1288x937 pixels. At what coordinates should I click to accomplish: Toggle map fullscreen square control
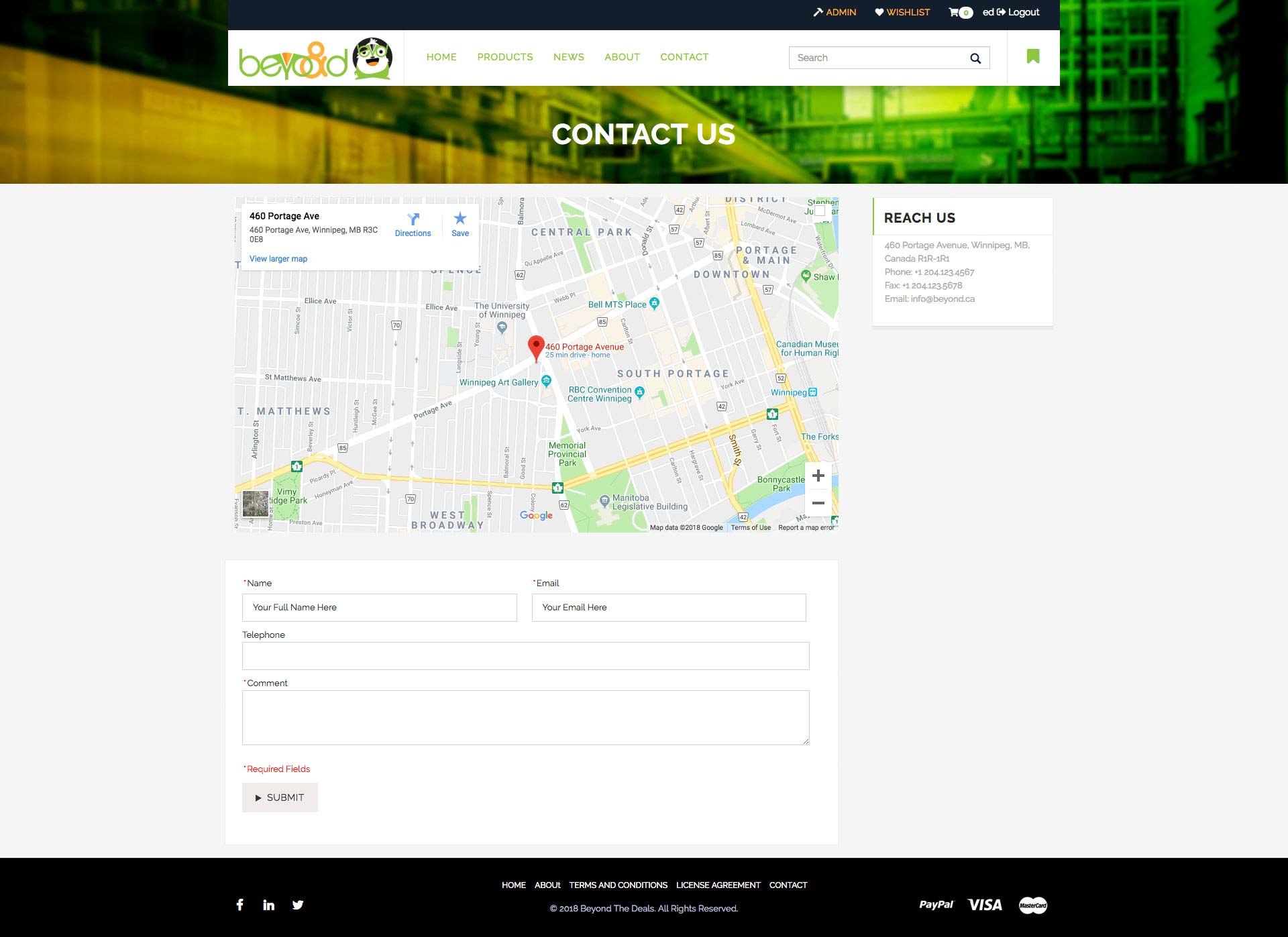820,211
